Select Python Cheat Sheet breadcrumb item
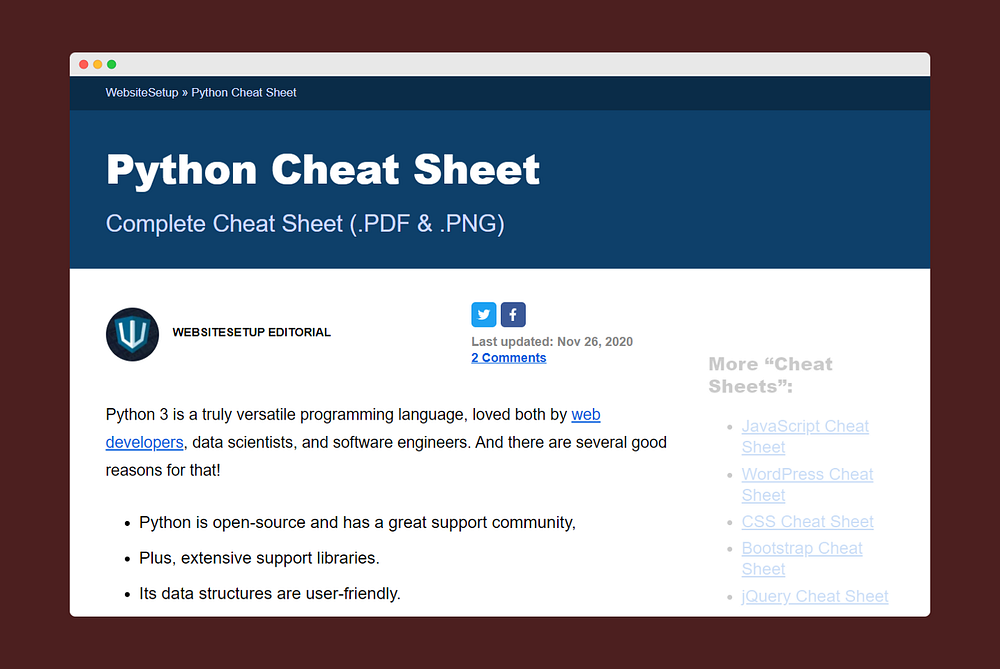The image size is (1000, 669). coord(244,92)
